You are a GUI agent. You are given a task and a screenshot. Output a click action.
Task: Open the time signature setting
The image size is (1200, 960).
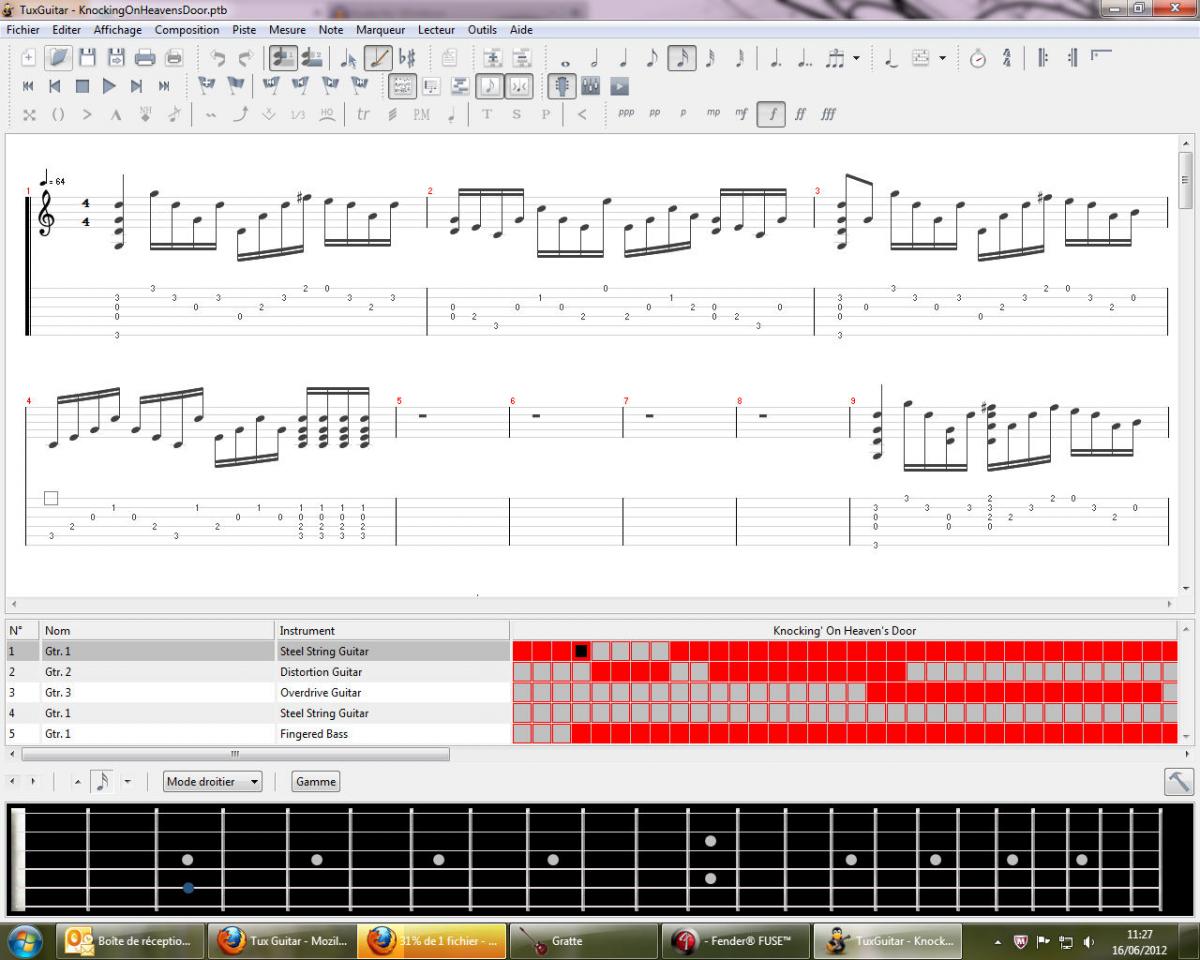(x=1006, y=58)
